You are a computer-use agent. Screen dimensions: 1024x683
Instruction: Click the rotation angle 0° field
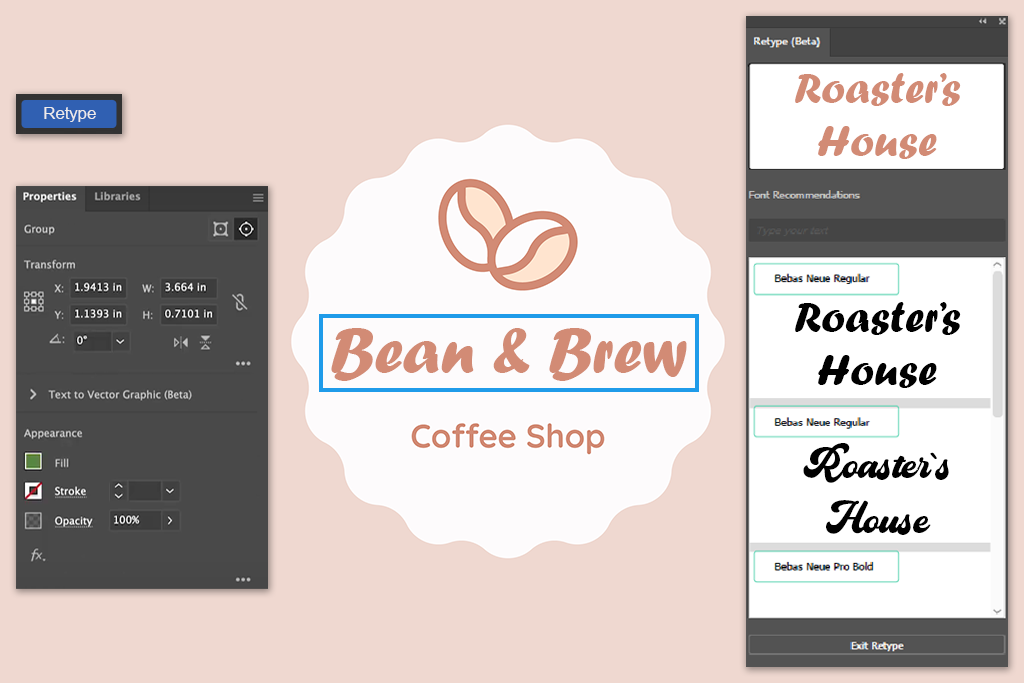coord(92,341)
